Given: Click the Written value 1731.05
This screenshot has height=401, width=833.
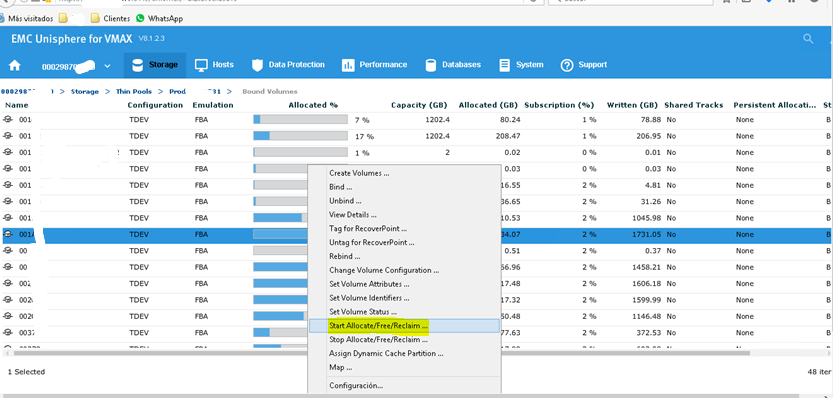Looking at the screenshot, I should tap(645, 234).
